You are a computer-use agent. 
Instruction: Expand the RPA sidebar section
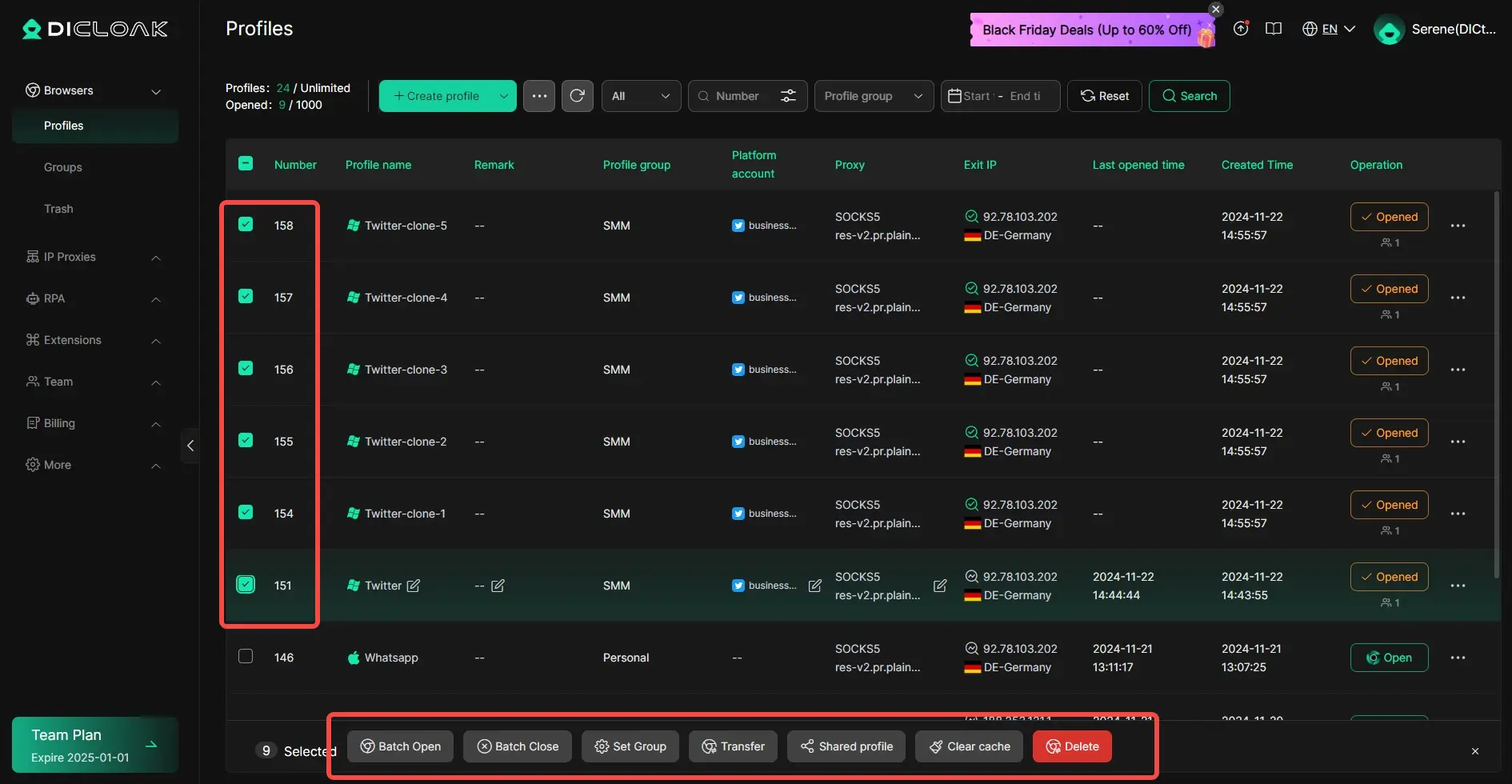coord(94,298)
